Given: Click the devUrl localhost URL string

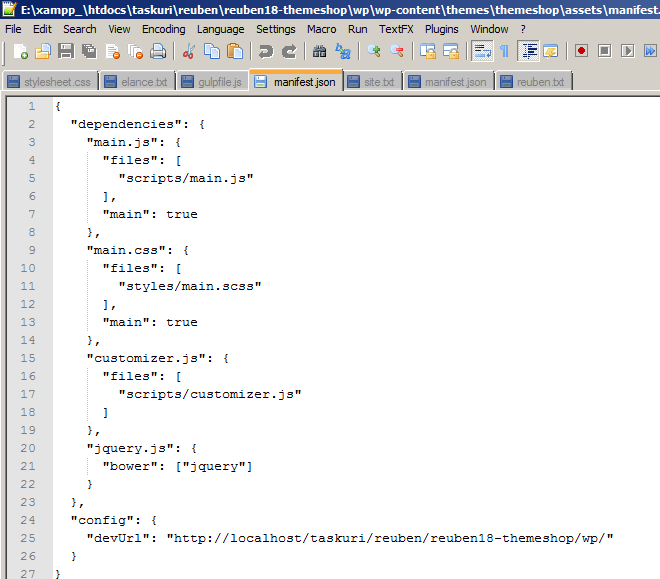Looking at the screenshot, I should [390, 538].
